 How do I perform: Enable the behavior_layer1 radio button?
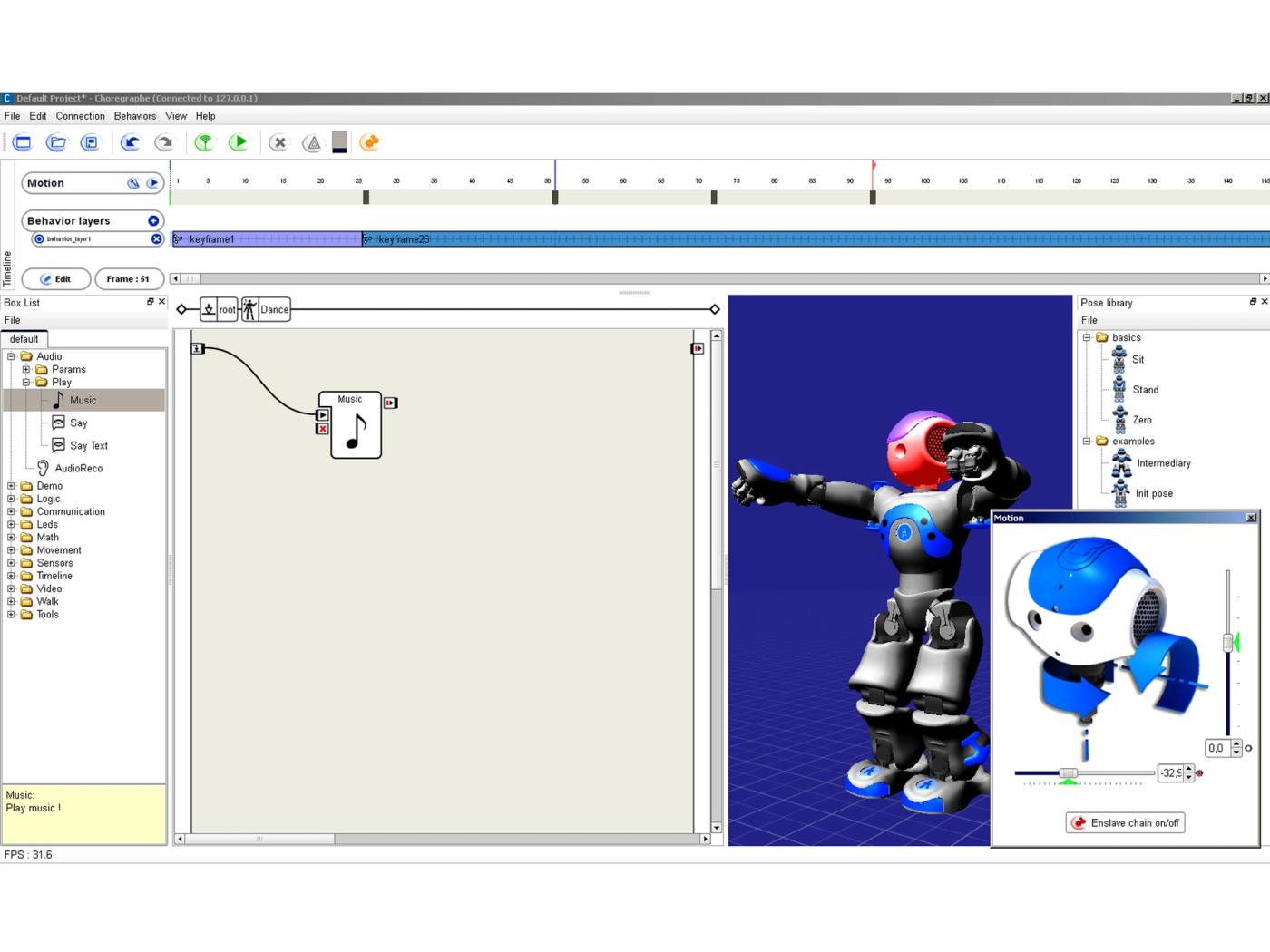coord(38,238)
